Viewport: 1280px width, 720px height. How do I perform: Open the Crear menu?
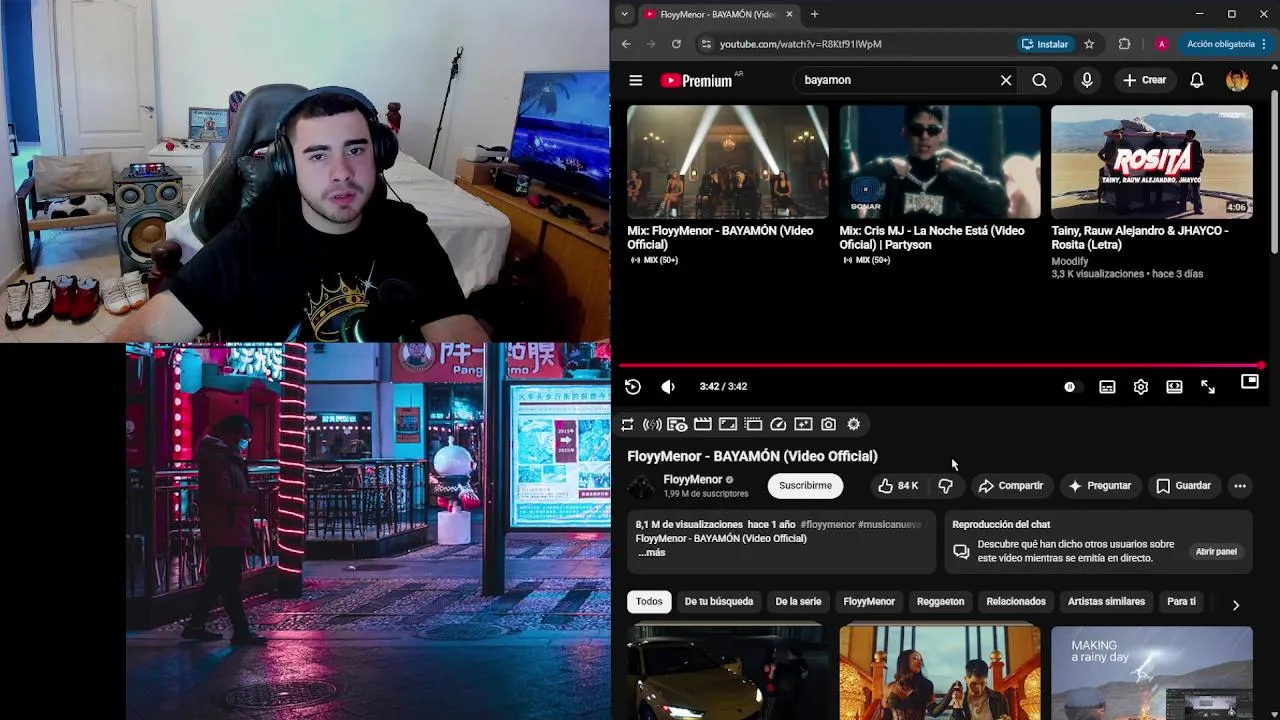click(1144, 80)
